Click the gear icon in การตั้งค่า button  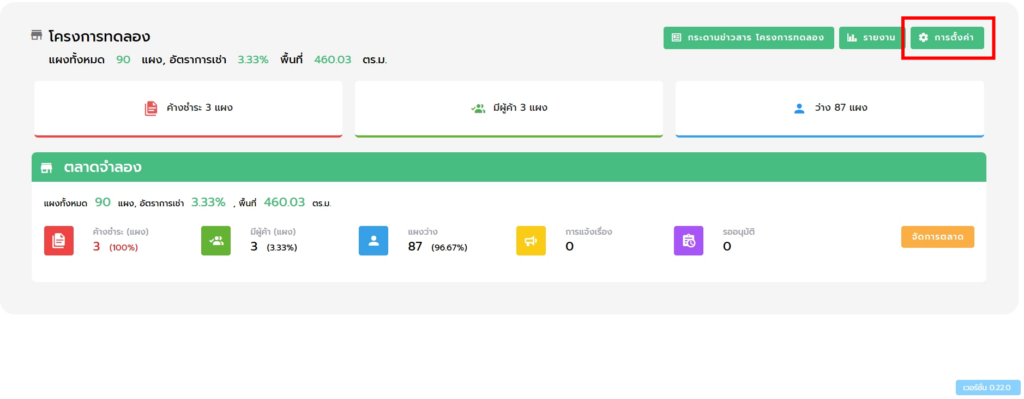coord(923,38)
